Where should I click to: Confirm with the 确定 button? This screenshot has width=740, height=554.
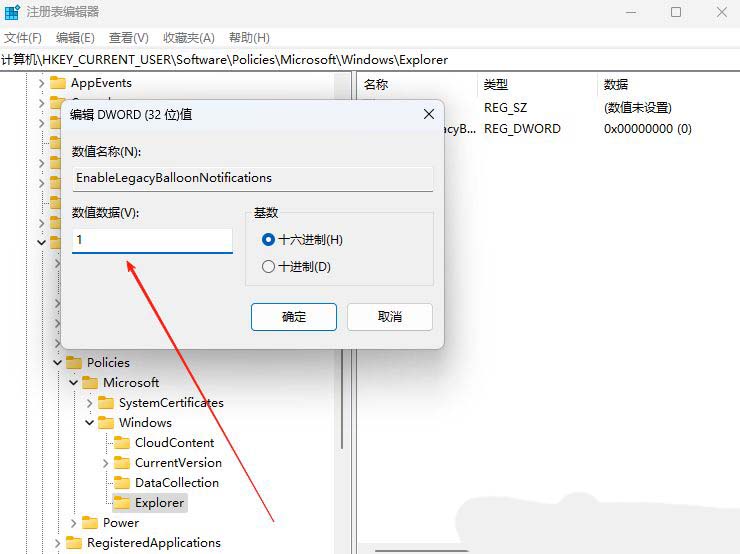coord(294,317)
